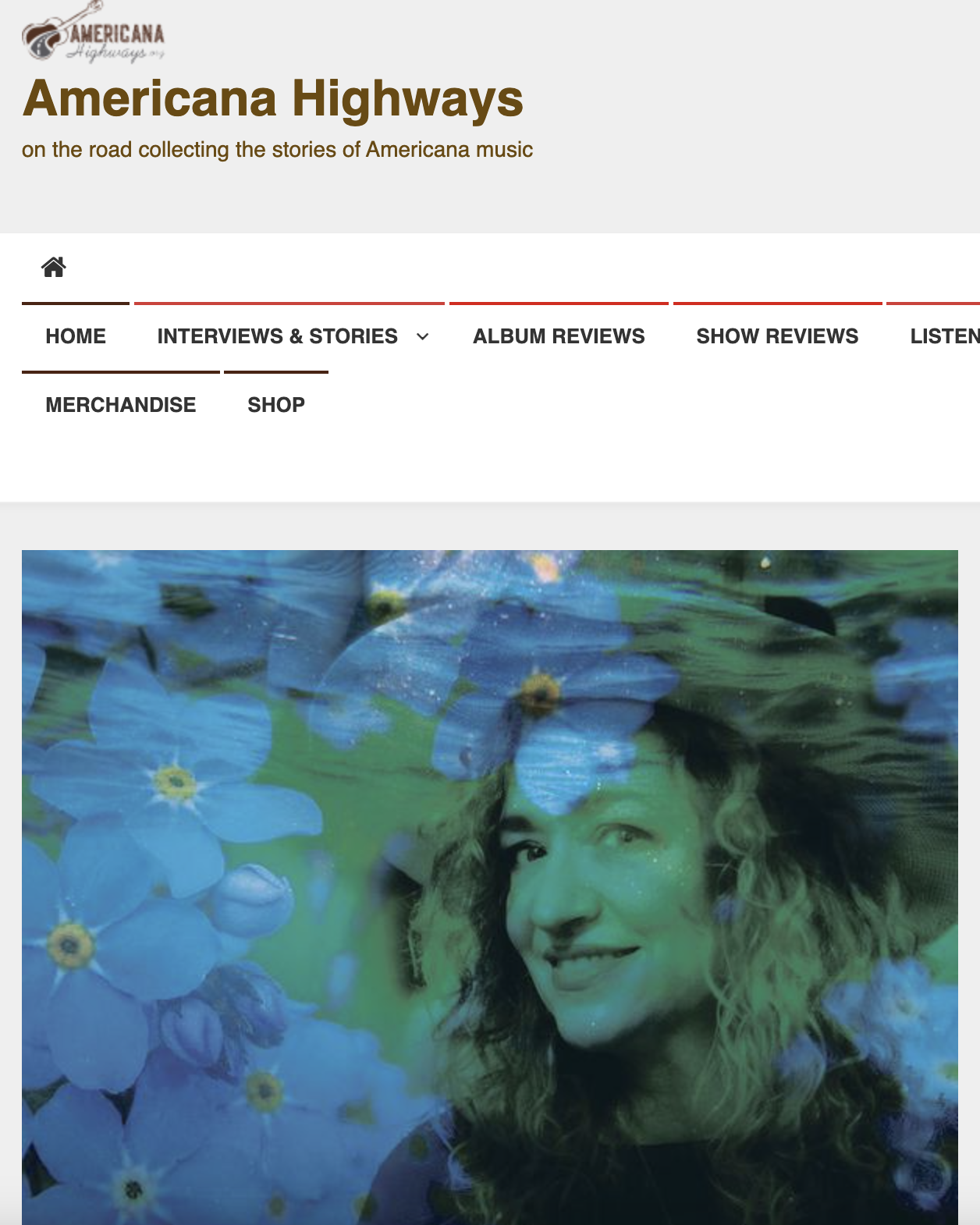Open the featured blue flowers article image
The image size is (980, 1225).
[489, 887]
